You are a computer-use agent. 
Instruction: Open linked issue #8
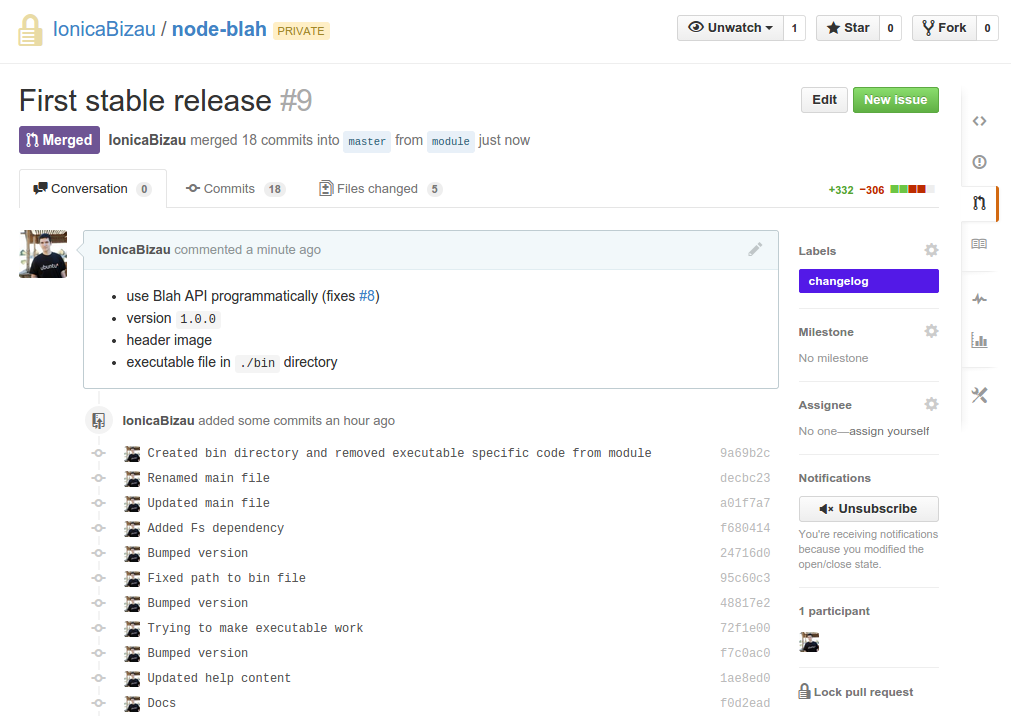(367, 296)
